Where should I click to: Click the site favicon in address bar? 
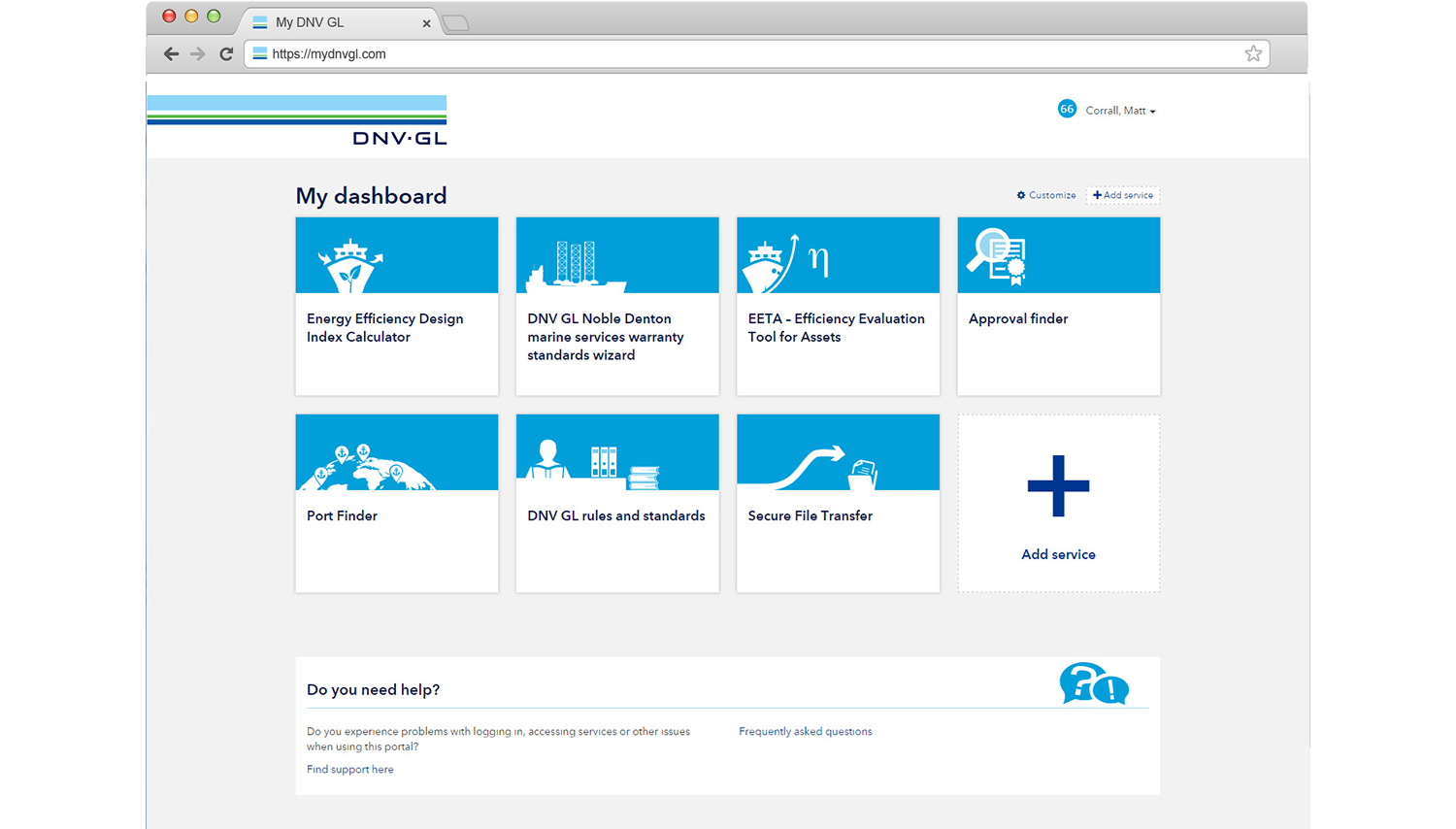pos(260,54)
